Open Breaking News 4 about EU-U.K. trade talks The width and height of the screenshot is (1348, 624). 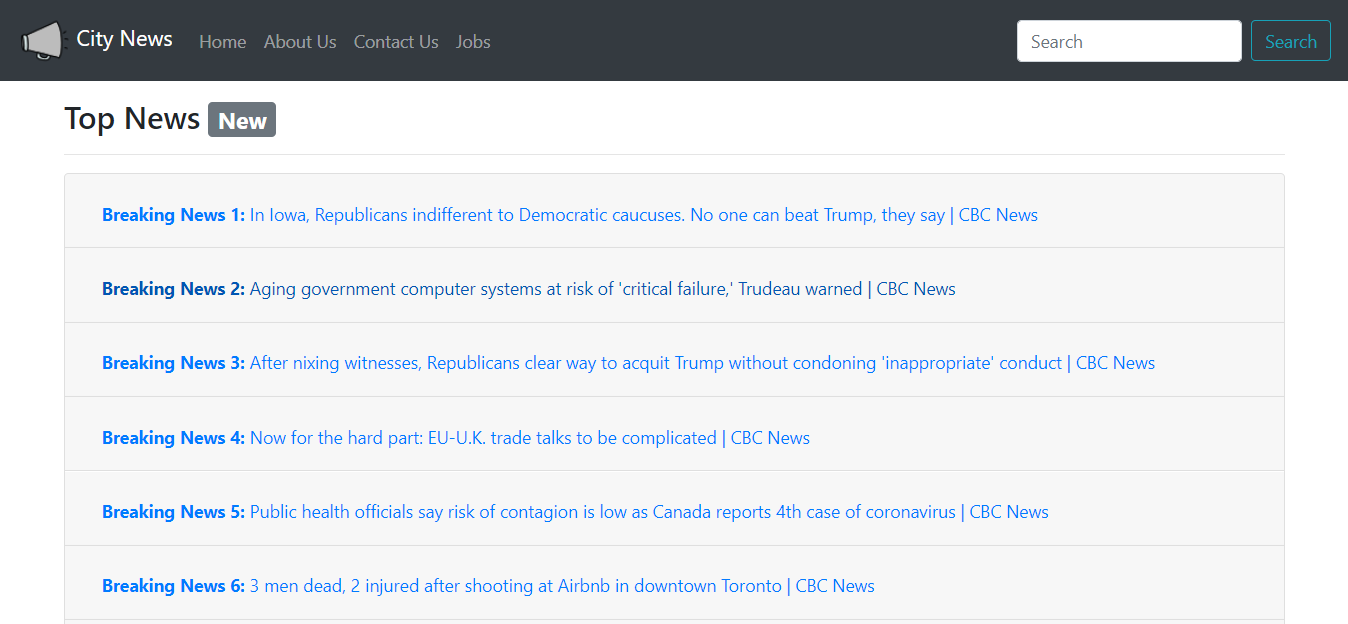click(456, 438)
